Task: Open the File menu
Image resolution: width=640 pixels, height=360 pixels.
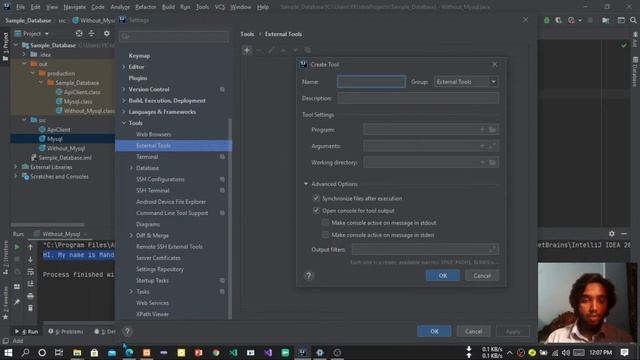Action: 20,7
